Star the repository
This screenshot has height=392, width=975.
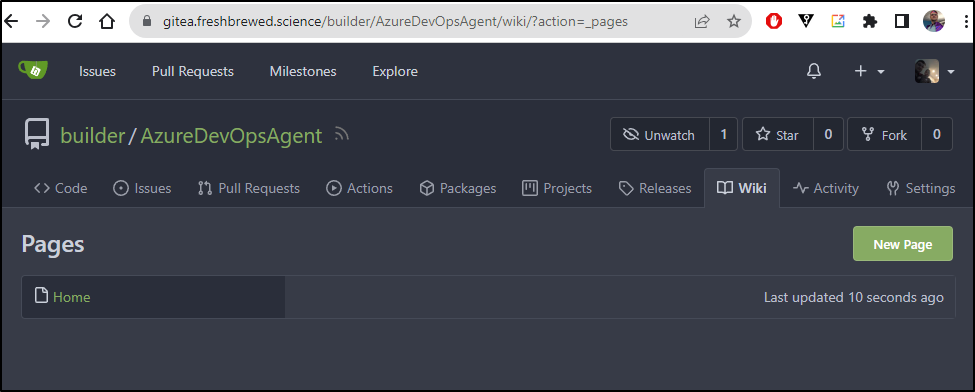pyautogui.click(x=778, y=134)
